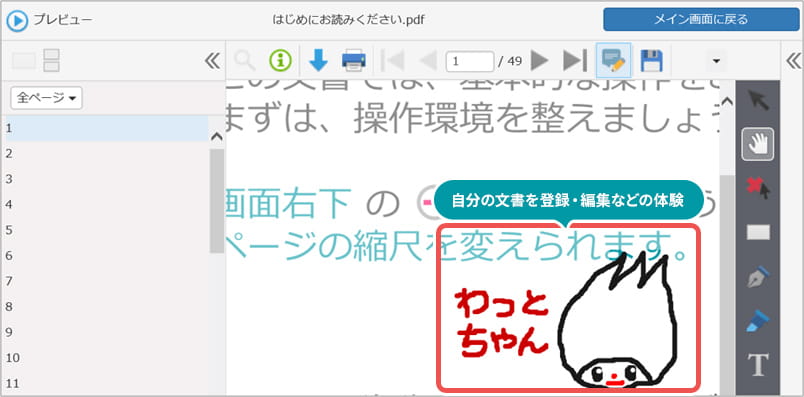Open the magnifier search tool
804x397 pixels.
pos(245,61)
